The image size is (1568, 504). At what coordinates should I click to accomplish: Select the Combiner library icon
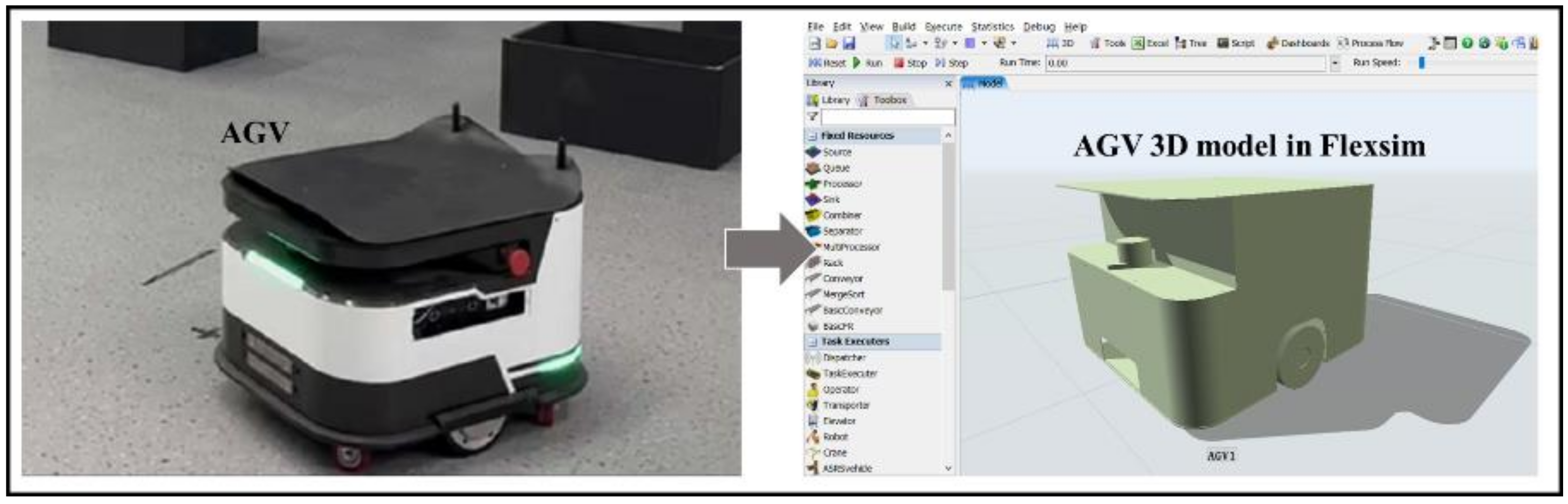pyautogui.click(x=812, y=215)
